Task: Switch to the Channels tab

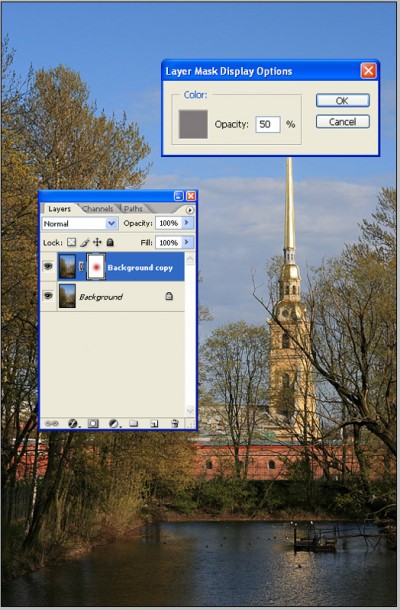Action: click(97, 209)
